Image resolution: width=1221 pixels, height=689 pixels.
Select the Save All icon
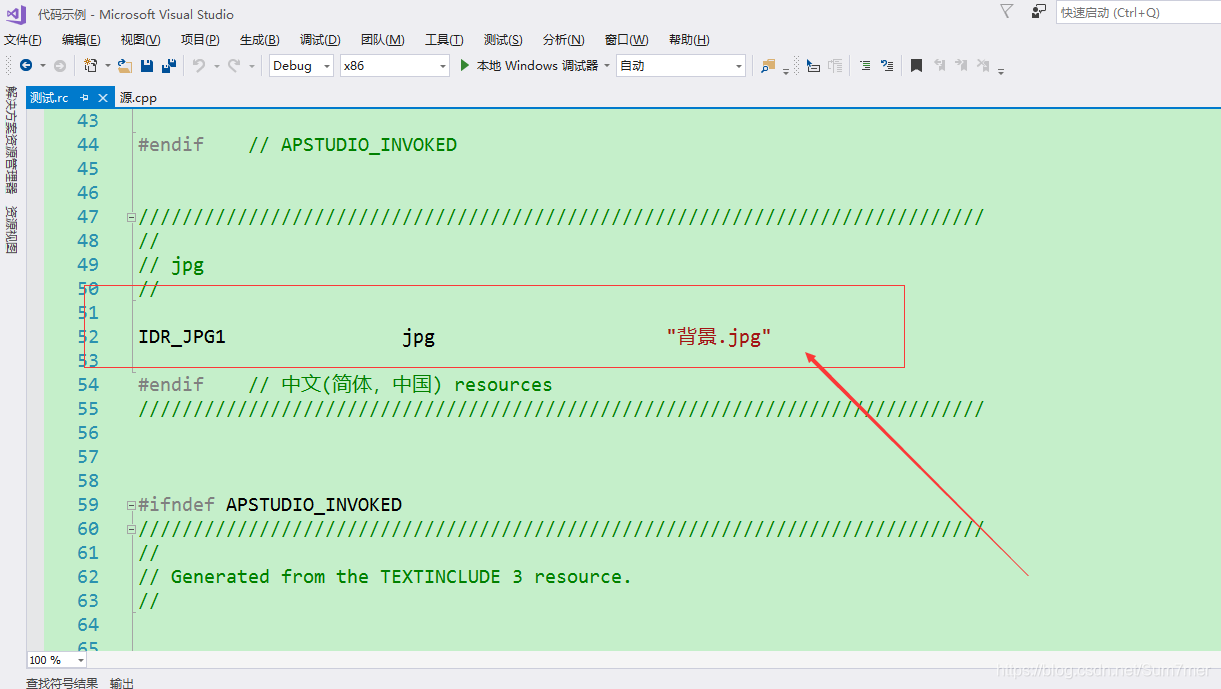(167, 65)
